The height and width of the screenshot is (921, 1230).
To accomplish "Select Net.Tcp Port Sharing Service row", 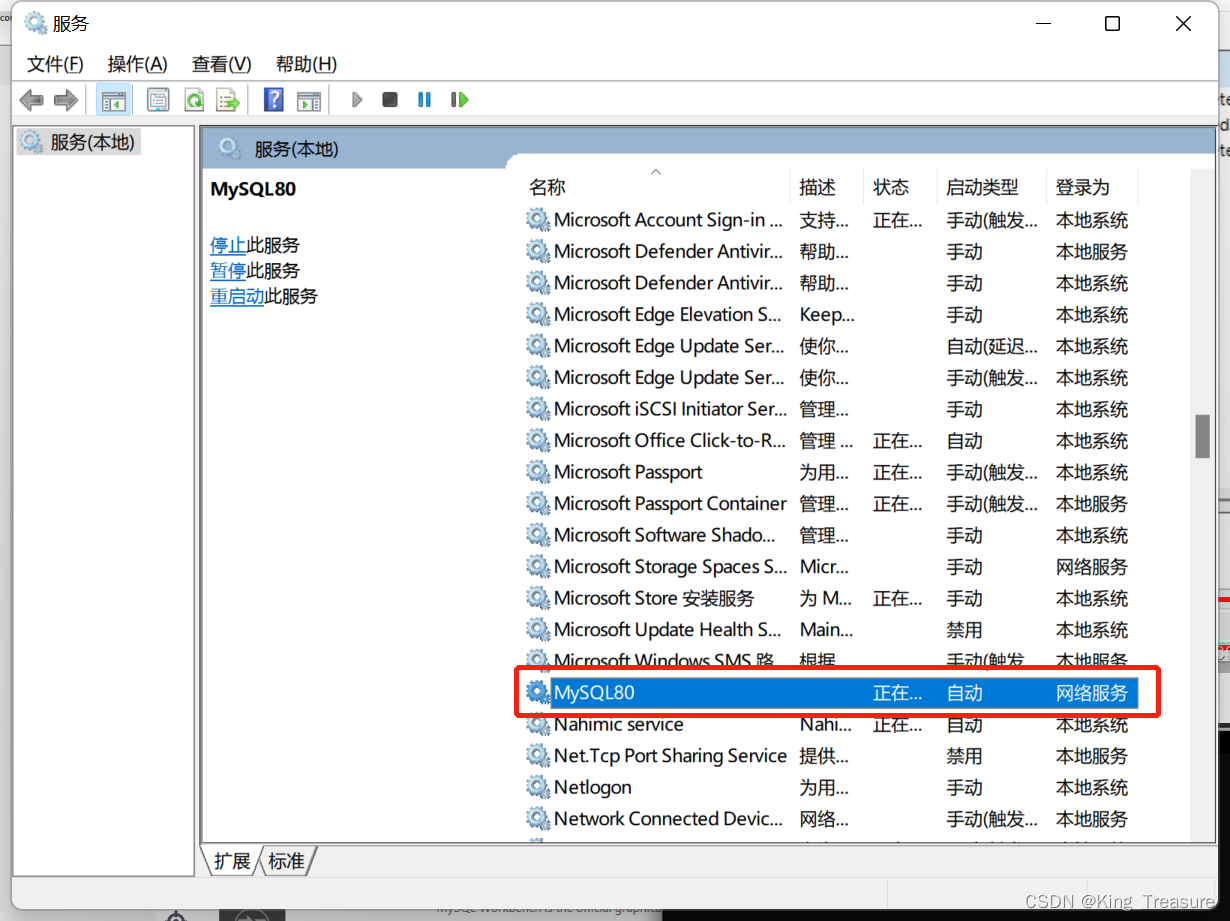I will (x=831, y=755).
